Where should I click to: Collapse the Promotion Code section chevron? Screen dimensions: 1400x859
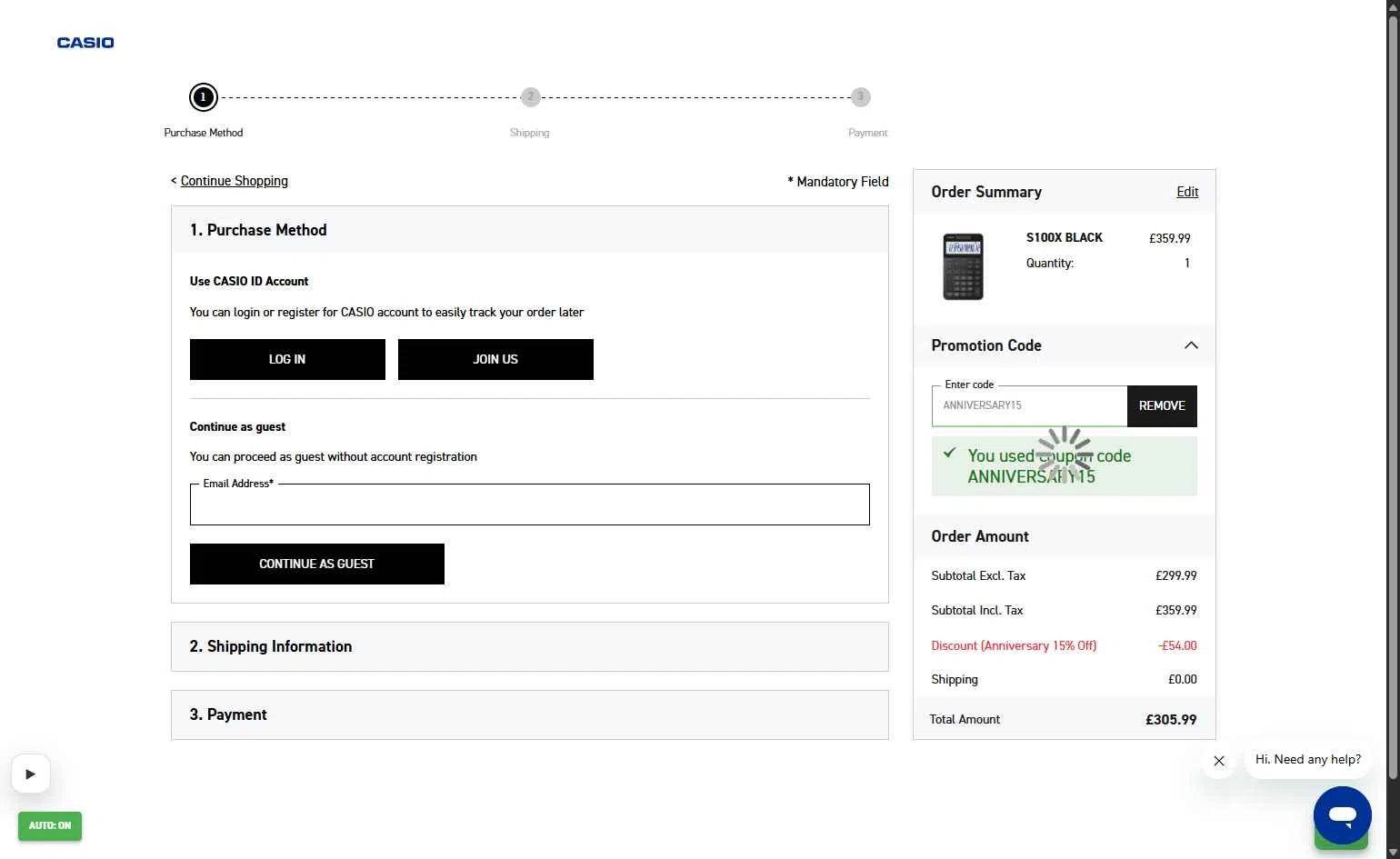(x=1191, y=345)
